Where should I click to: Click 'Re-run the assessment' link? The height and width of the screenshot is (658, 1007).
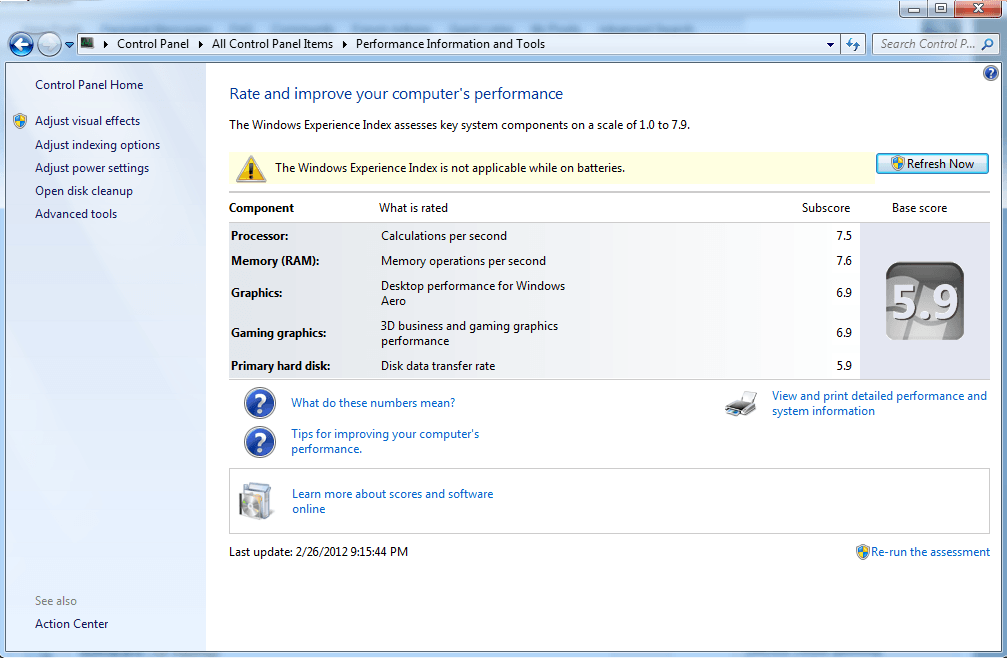pos(930,552)
